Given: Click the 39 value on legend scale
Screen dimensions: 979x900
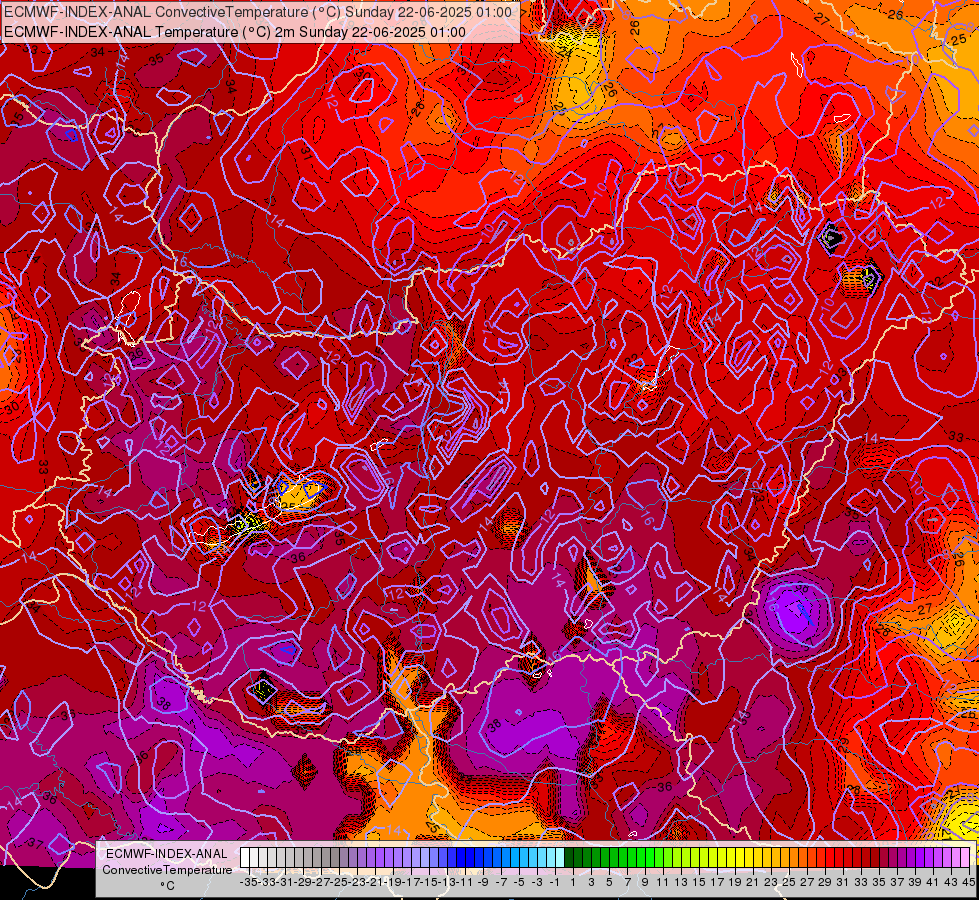Looking at the screenshot, I should [915, 883].
